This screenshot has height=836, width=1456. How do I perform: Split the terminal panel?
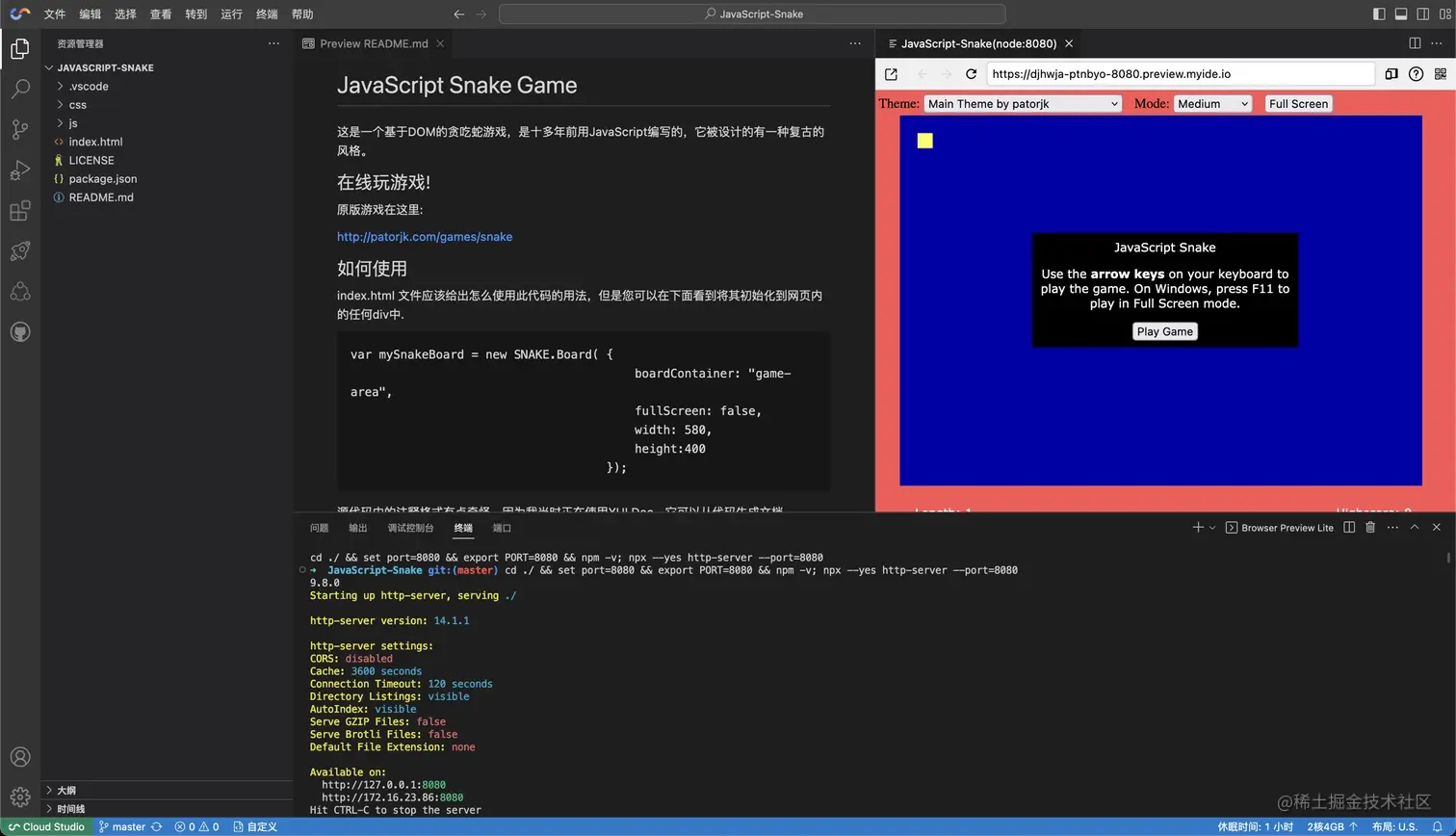(1349, 528)
